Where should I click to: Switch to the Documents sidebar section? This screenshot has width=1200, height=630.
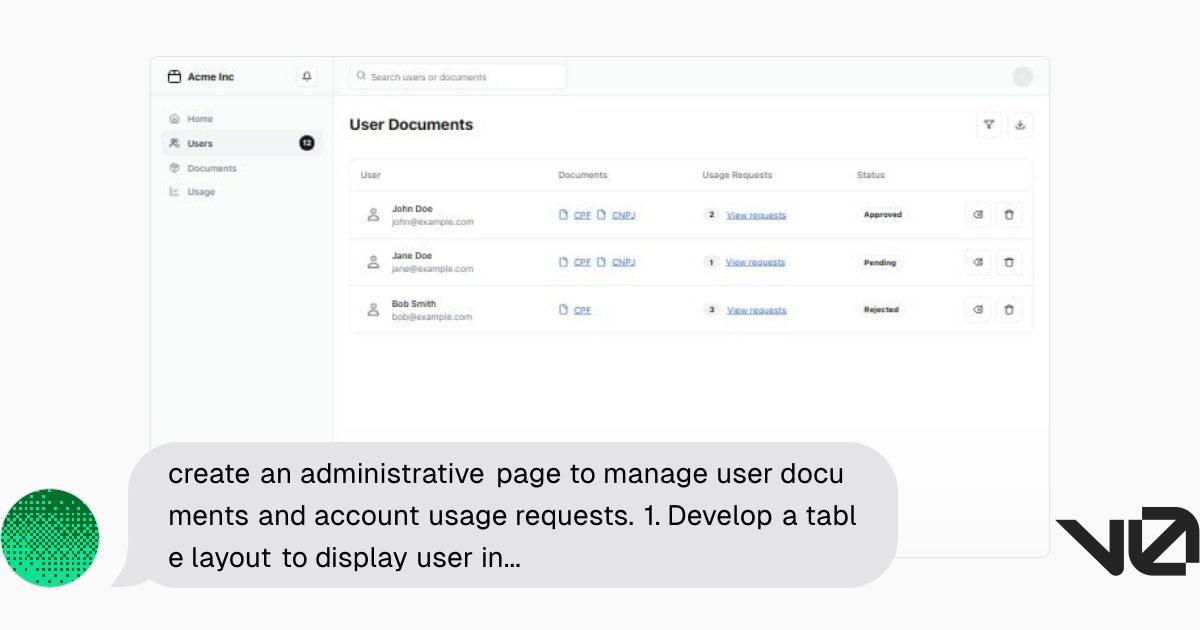pyautogui.click(x=210, y=168)
